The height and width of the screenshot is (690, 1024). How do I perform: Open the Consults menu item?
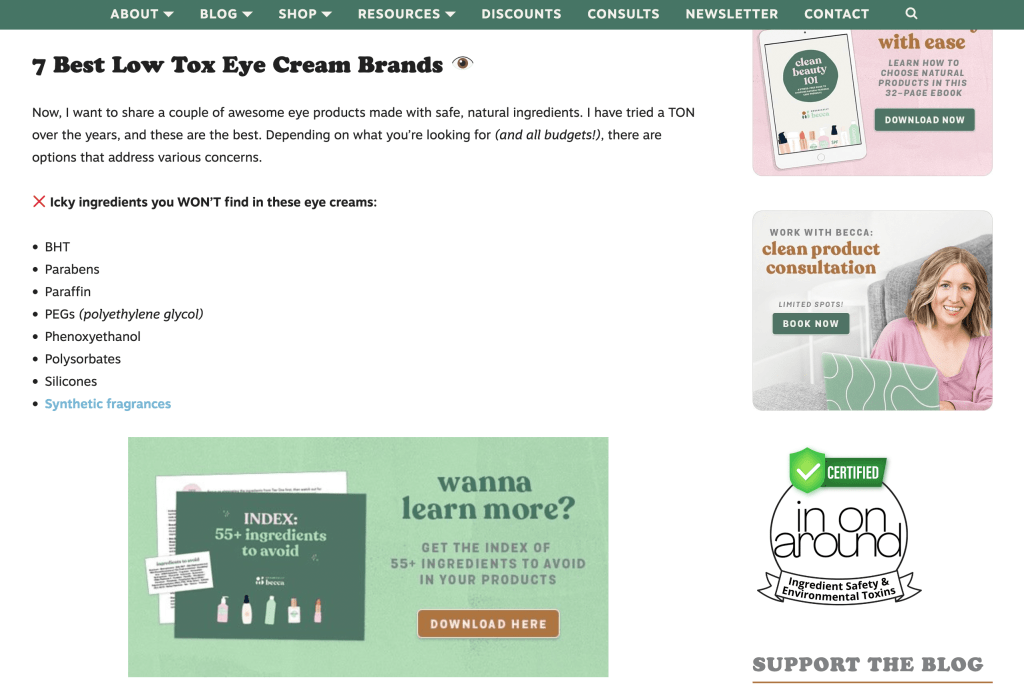pyautogui.click(x=623, y=14)
